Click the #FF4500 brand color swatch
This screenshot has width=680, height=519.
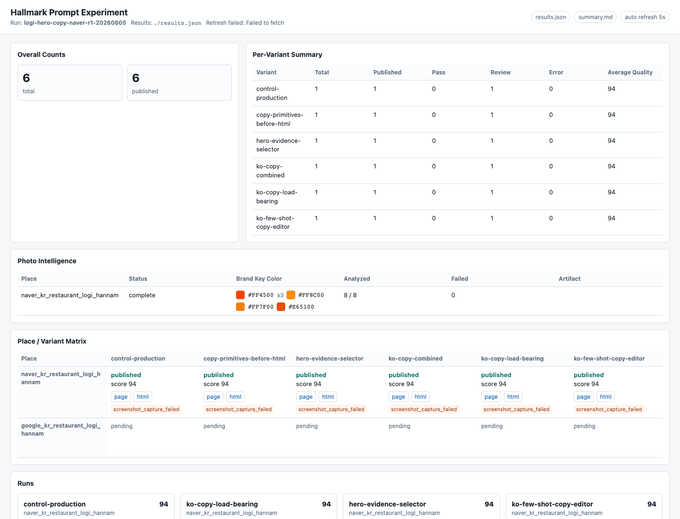point(240,295)
